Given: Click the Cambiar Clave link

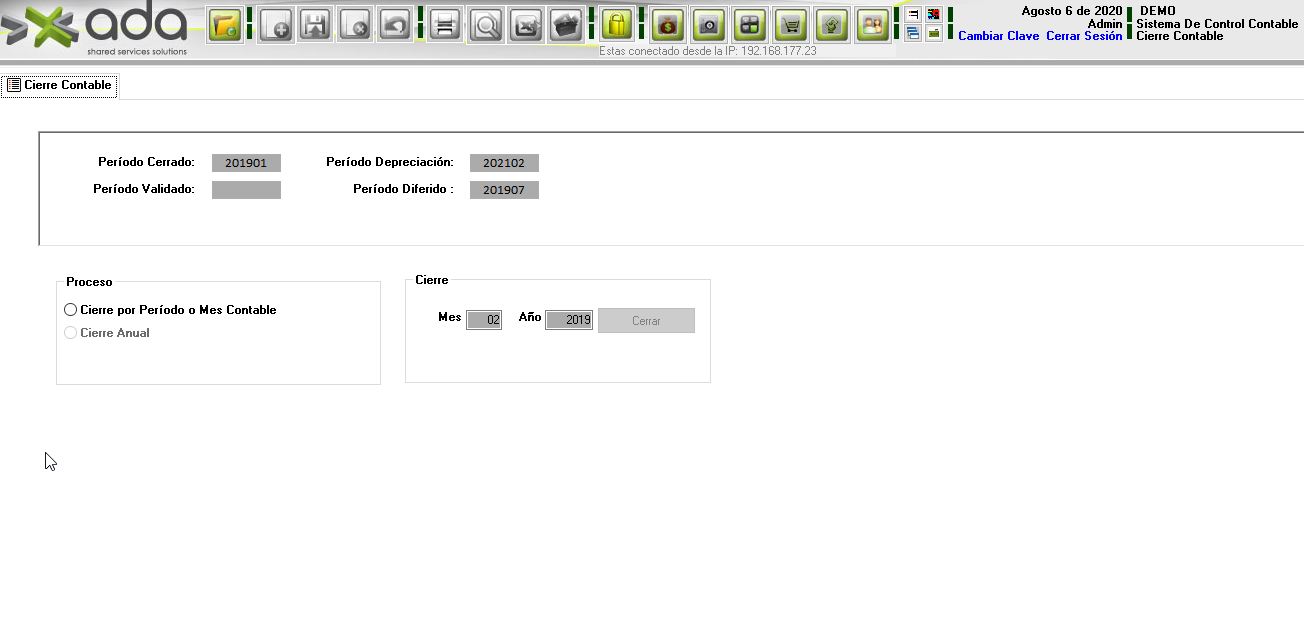Looking at the screenshot, I should [998, 36].
